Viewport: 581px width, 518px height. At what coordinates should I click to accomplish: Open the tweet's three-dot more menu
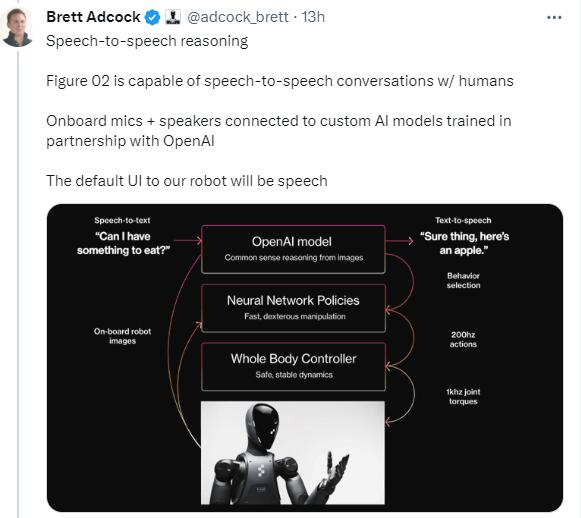click(x=554, y=17)
